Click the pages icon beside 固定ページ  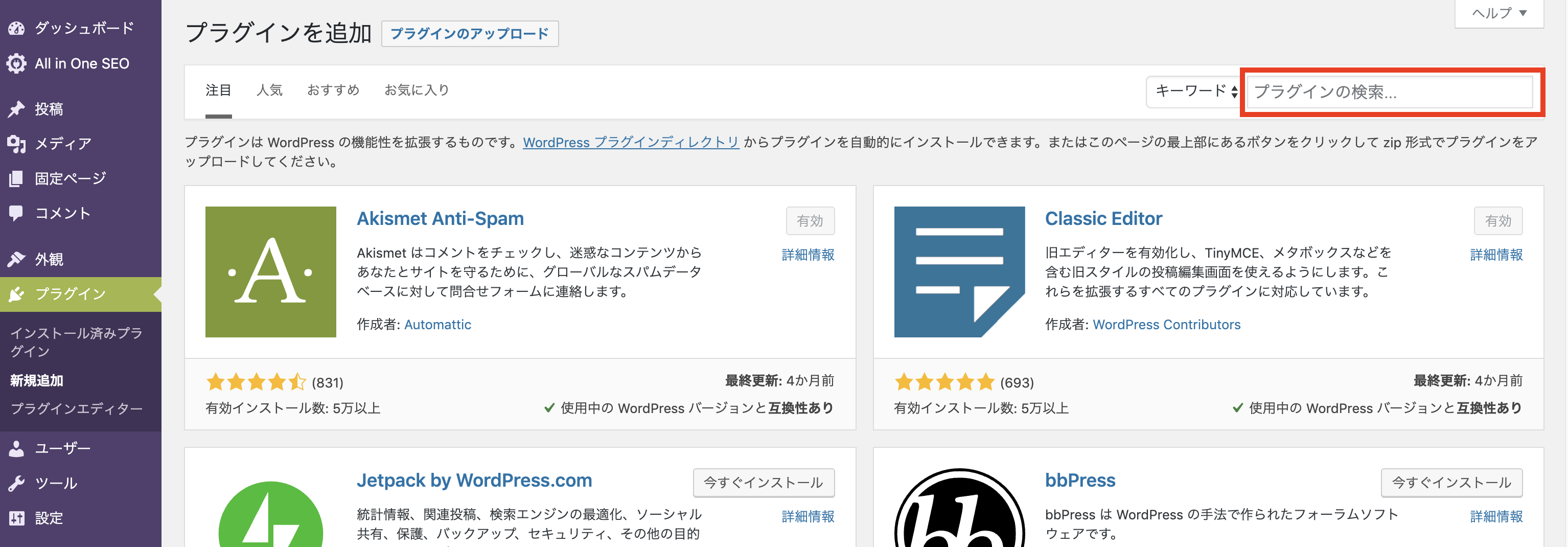tap(16, 178)
